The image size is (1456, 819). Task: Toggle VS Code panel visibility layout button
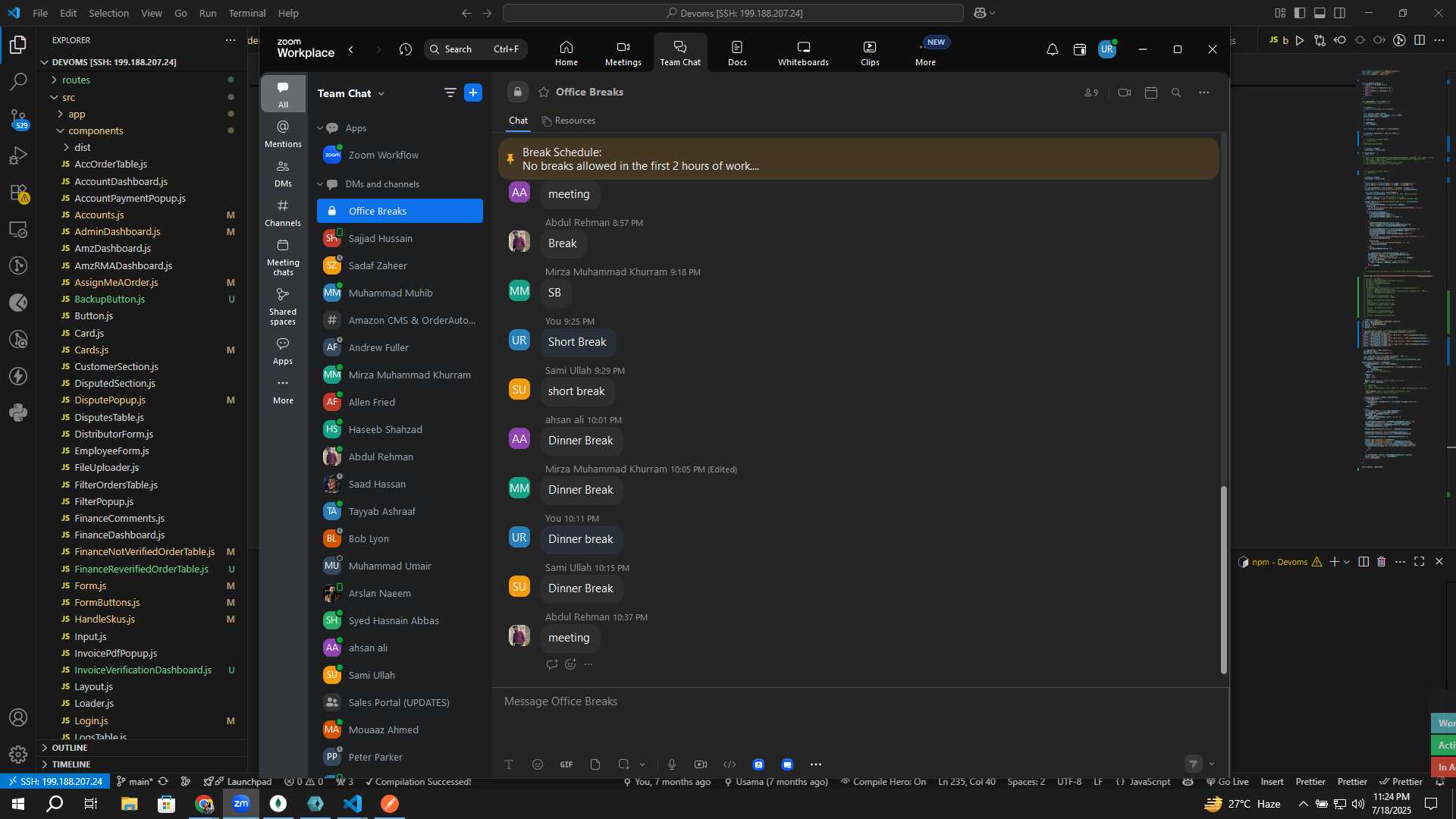point(1319,13)
